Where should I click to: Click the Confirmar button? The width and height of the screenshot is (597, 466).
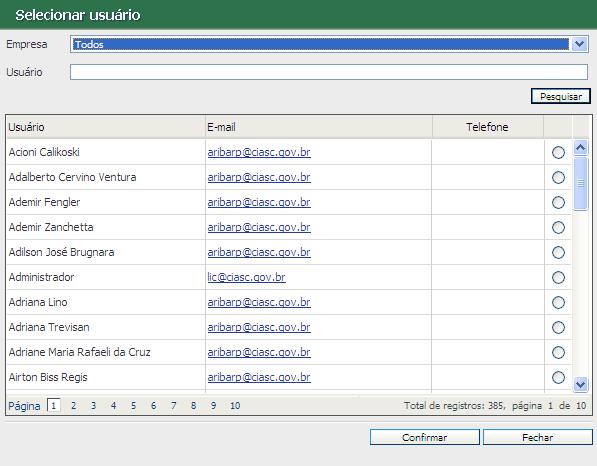coord(425,437)
